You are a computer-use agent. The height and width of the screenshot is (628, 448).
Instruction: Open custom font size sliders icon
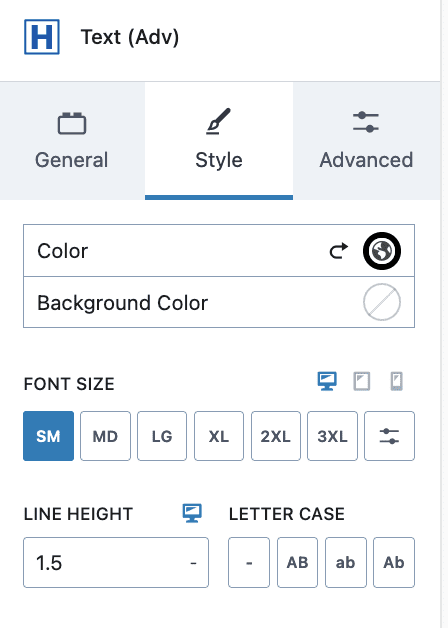tap(389, 436)
